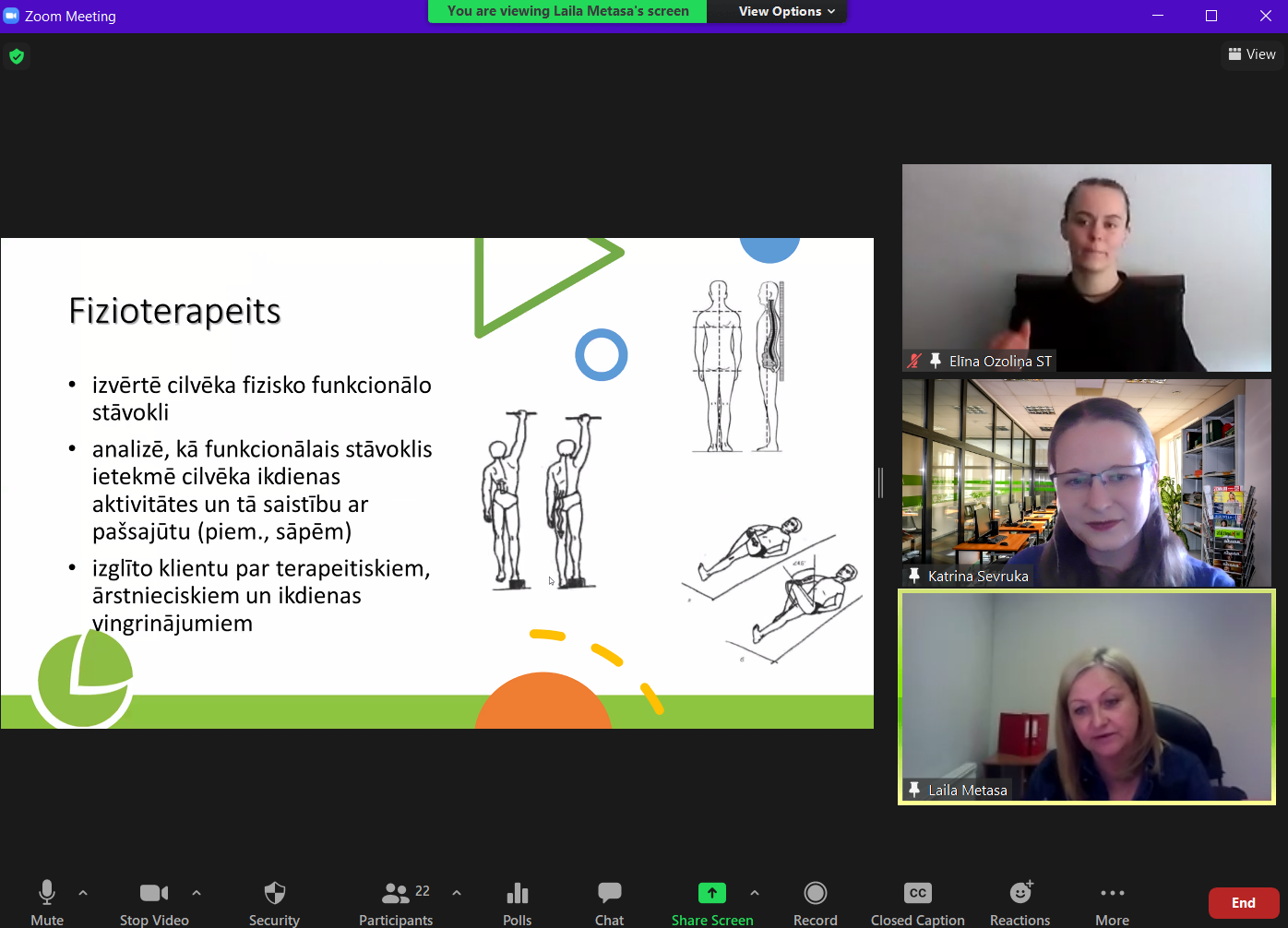This screenshot has height=928, width=1288.
Task: Click the 'Fizioterapeits' slide heading
Action: [x=174, y=312]
